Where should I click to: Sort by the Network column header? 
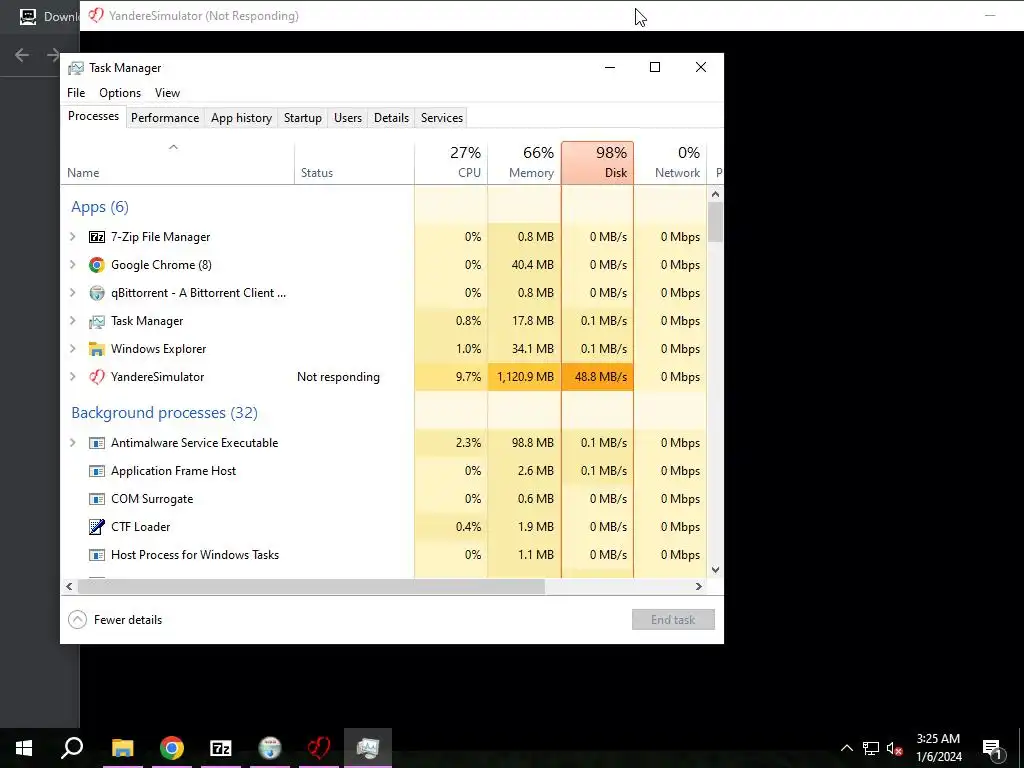(x=671, y=163)
